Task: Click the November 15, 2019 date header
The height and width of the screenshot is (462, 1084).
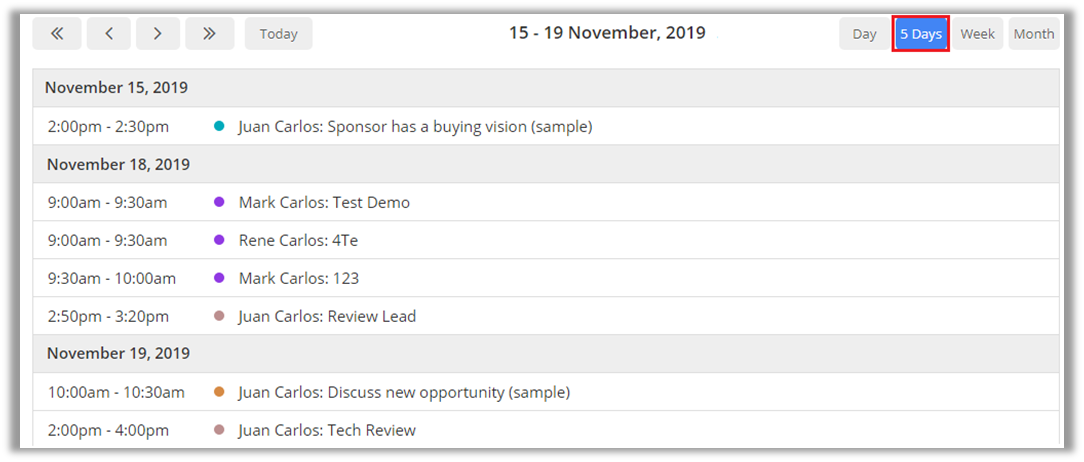Action: pos(116,88)
